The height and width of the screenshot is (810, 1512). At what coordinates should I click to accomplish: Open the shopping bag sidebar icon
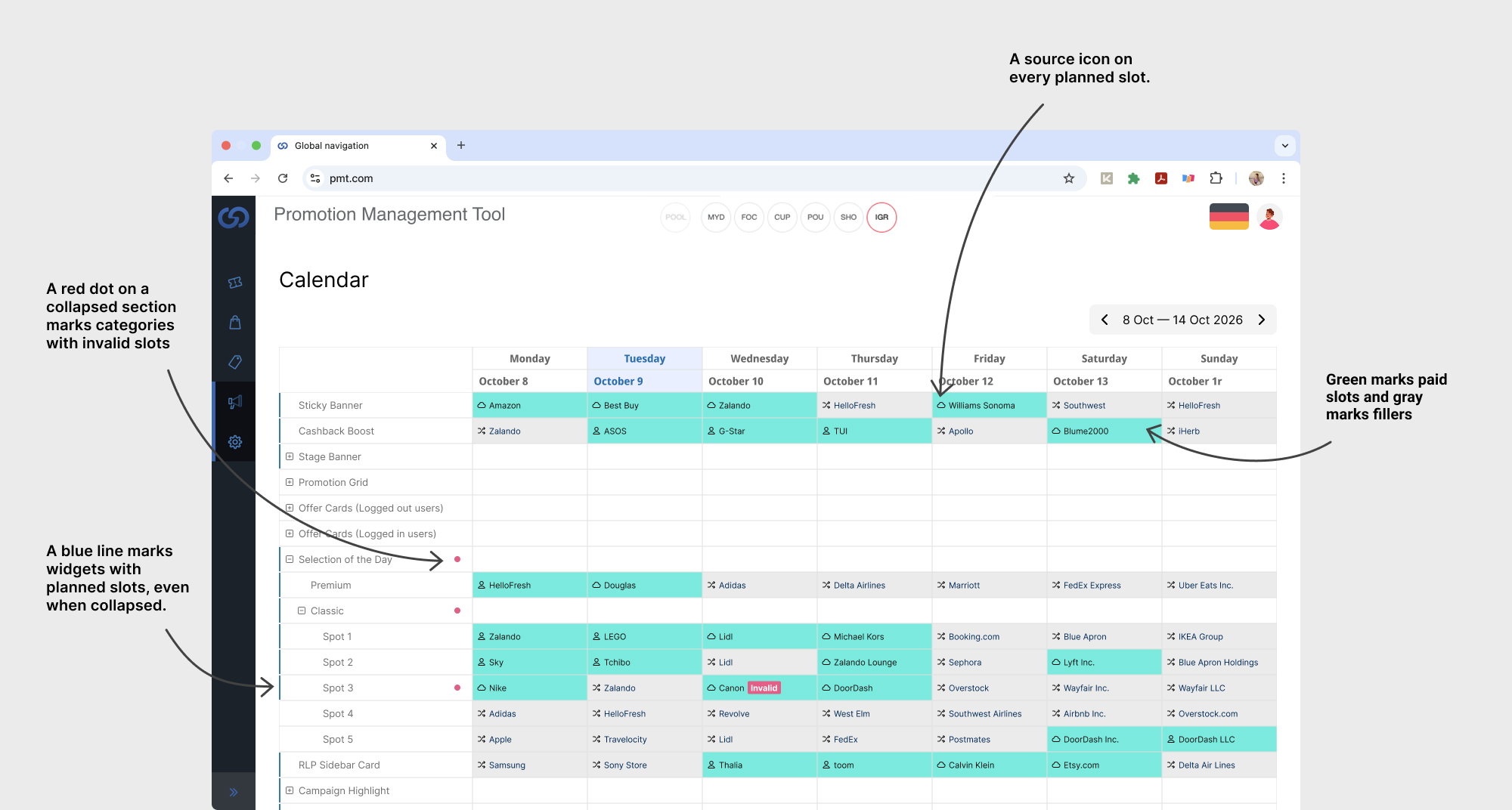(235, 323)
